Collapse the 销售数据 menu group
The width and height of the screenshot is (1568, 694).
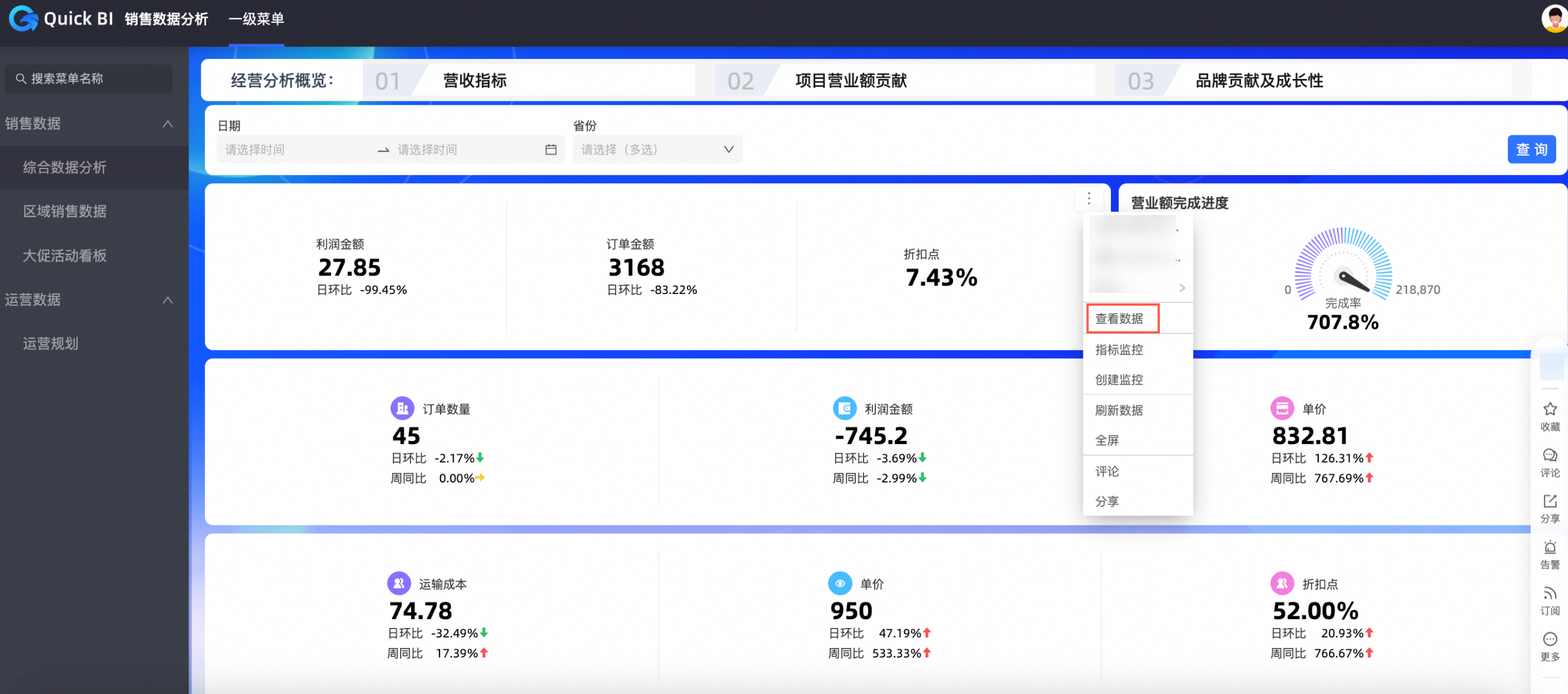[167, 124]
